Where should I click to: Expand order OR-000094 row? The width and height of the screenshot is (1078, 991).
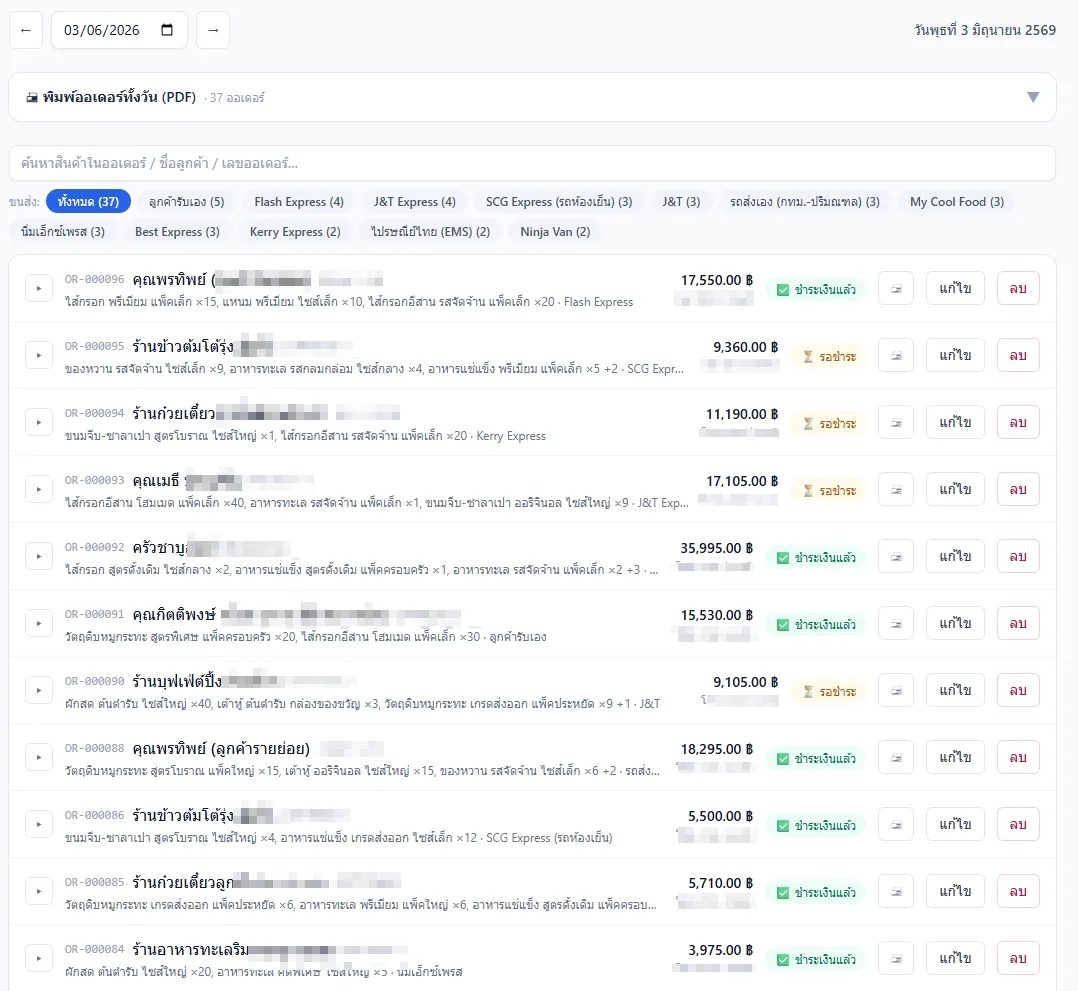click(x=39, y=422)
